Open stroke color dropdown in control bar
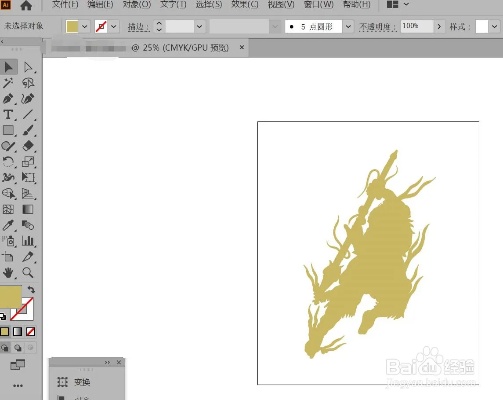Image resolution: width=503 pixels, height=400 pixels. click(114, 26)
